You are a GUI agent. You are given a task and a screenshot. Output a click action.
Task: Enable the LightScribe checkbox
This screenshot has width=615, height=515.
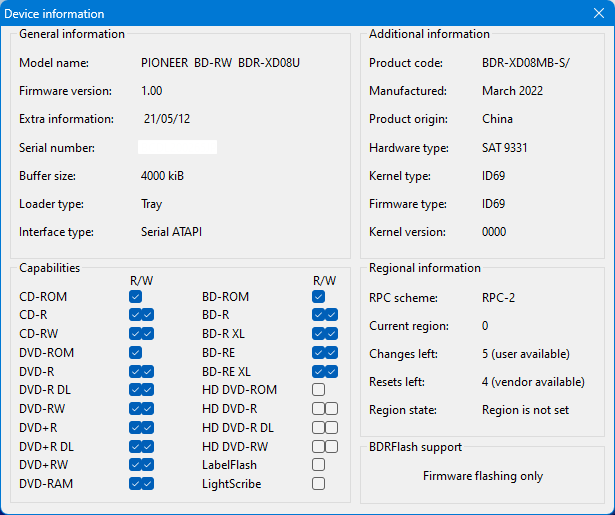coord(318,484)
